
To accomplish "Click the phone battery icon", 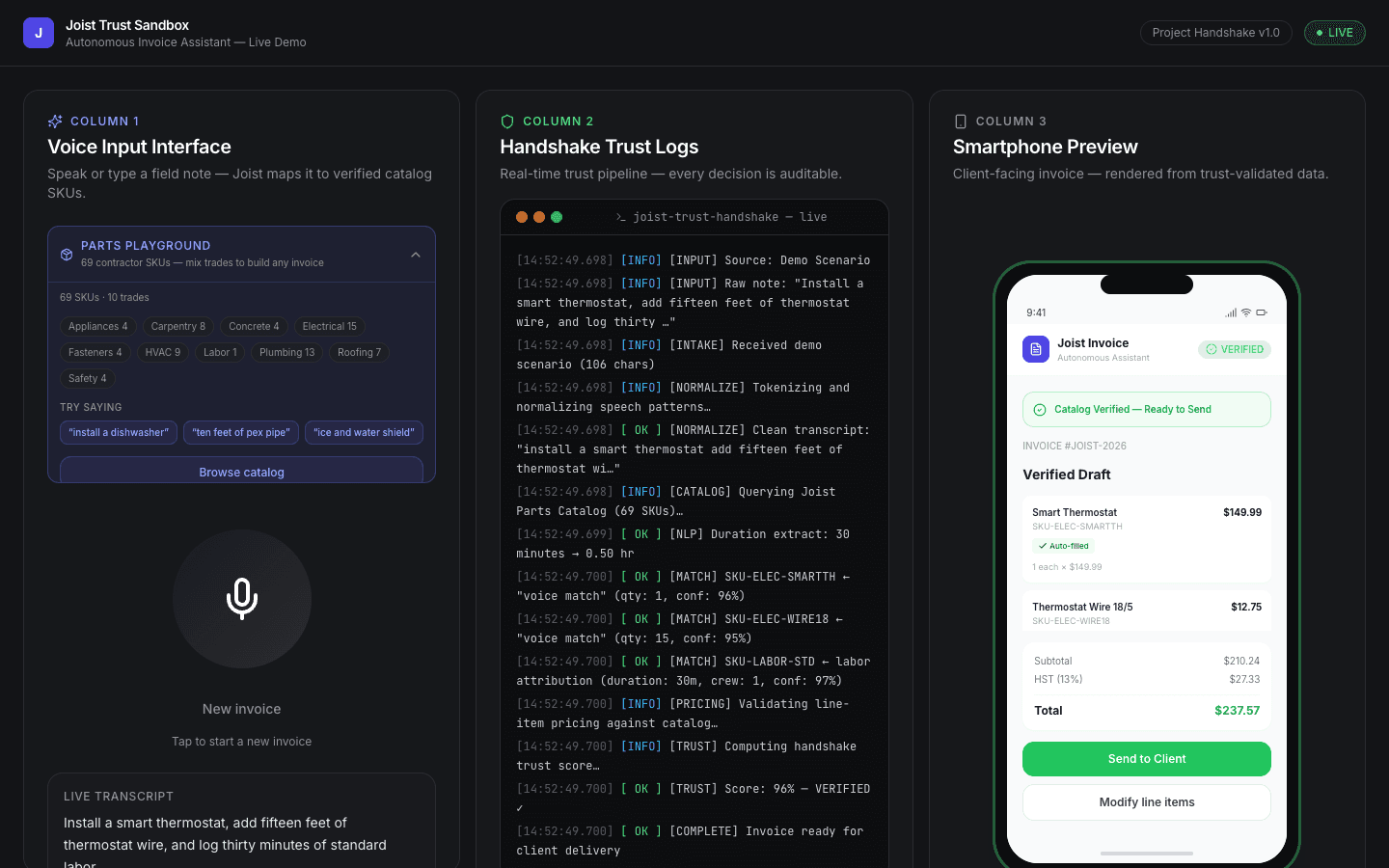I will (1262, 312).
